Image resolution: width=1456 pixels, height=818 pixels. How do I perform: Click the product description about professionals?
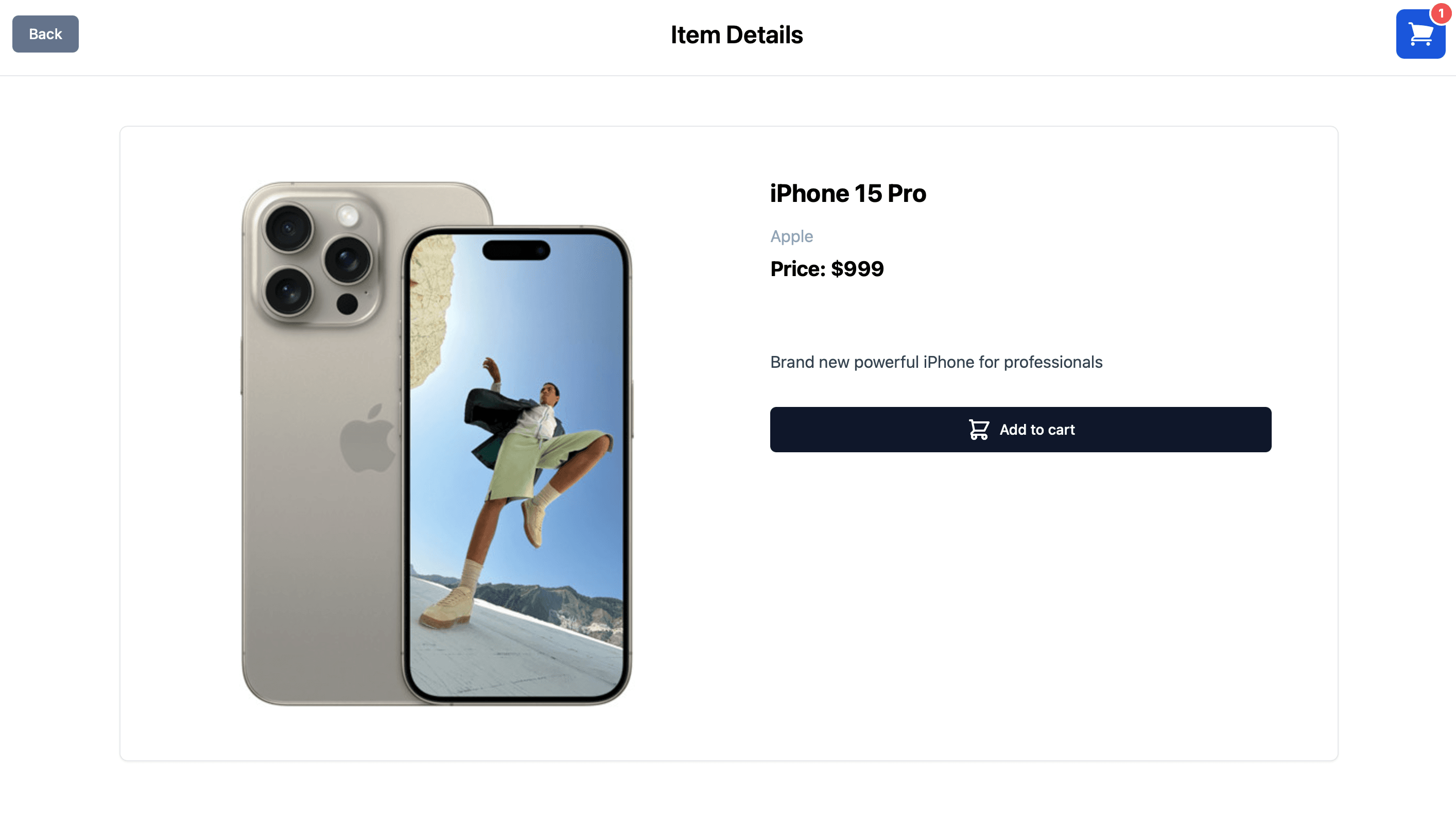(x=936, y=362)
